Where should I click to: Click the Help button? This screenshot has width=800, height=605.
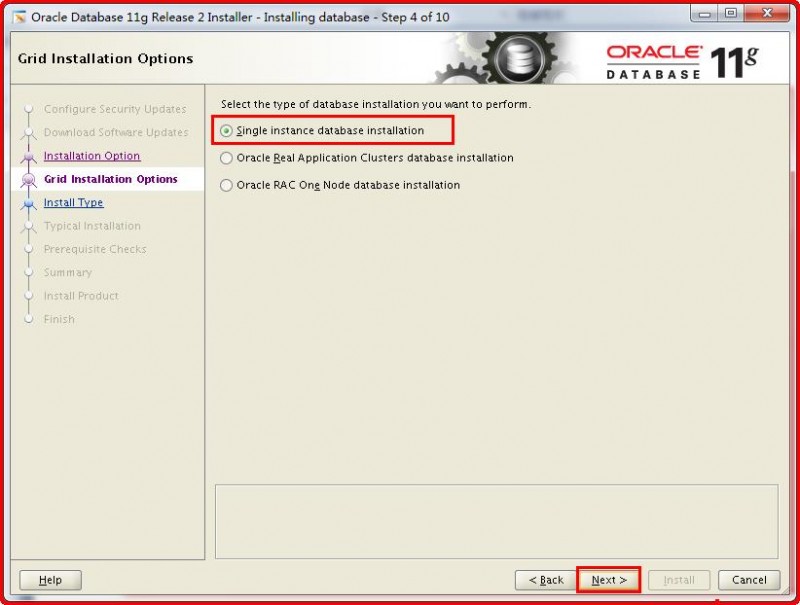tap(50, 580)
